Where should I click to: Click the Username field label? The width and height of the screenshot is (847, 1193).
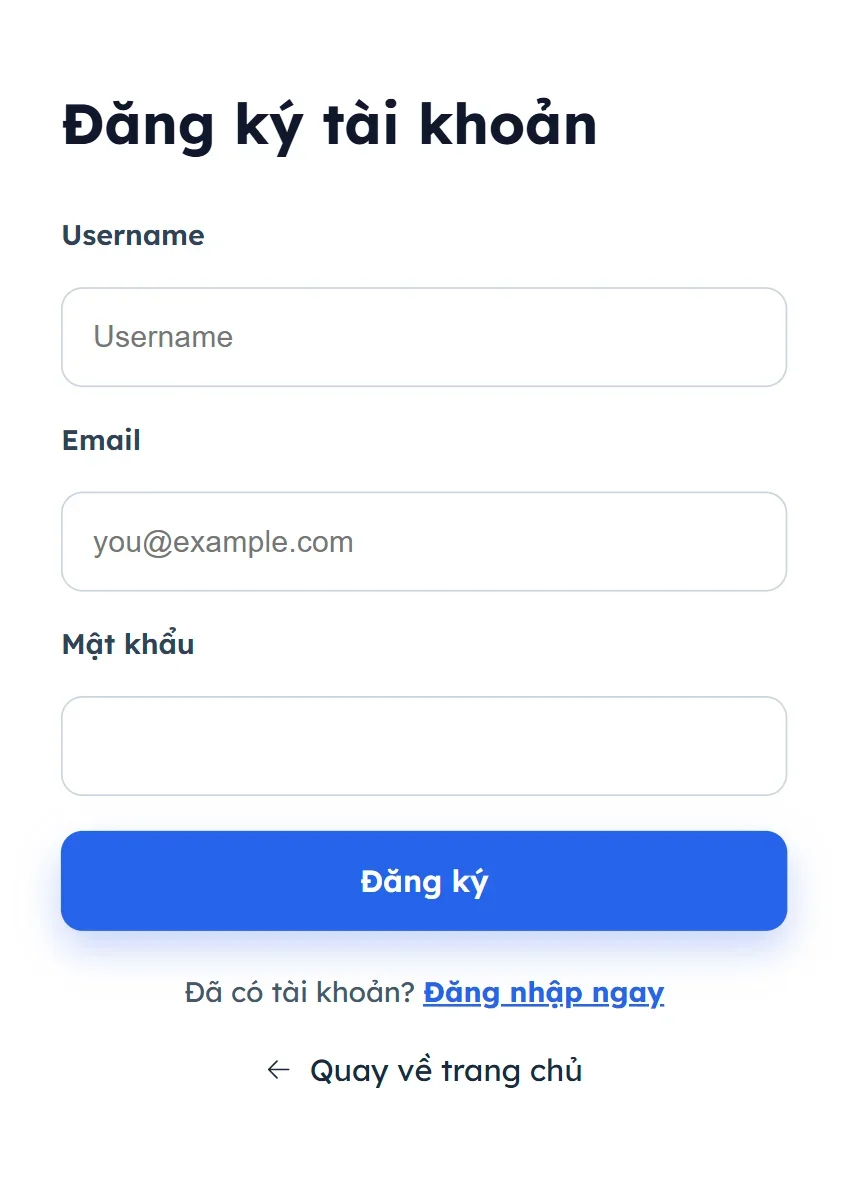tap(133, 235)
